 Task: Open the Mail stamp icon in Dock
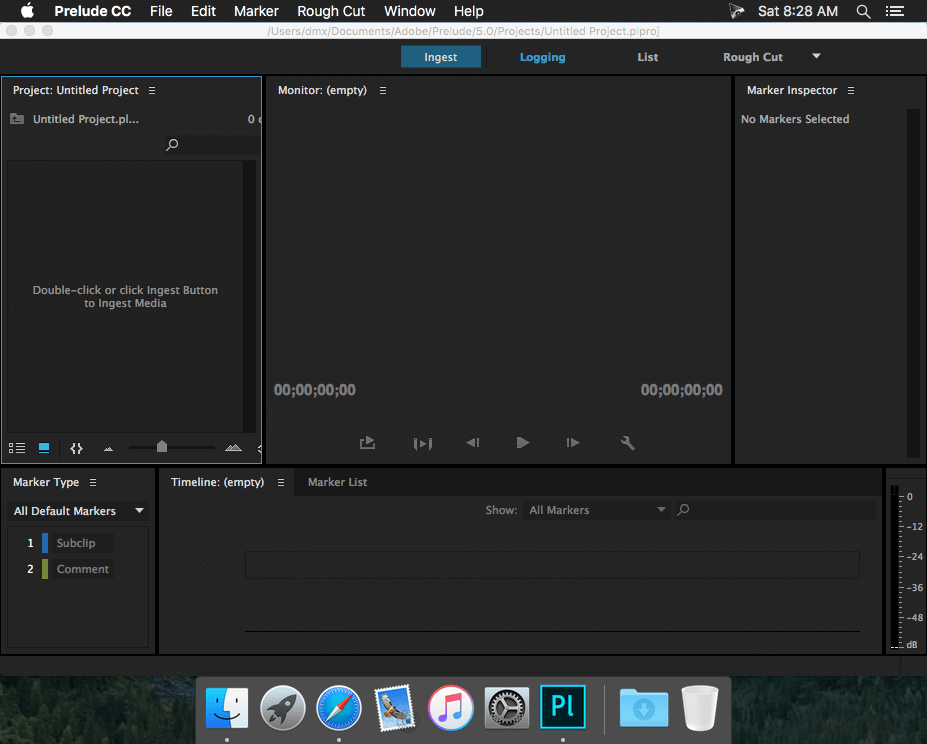click(x=394, y=707)
